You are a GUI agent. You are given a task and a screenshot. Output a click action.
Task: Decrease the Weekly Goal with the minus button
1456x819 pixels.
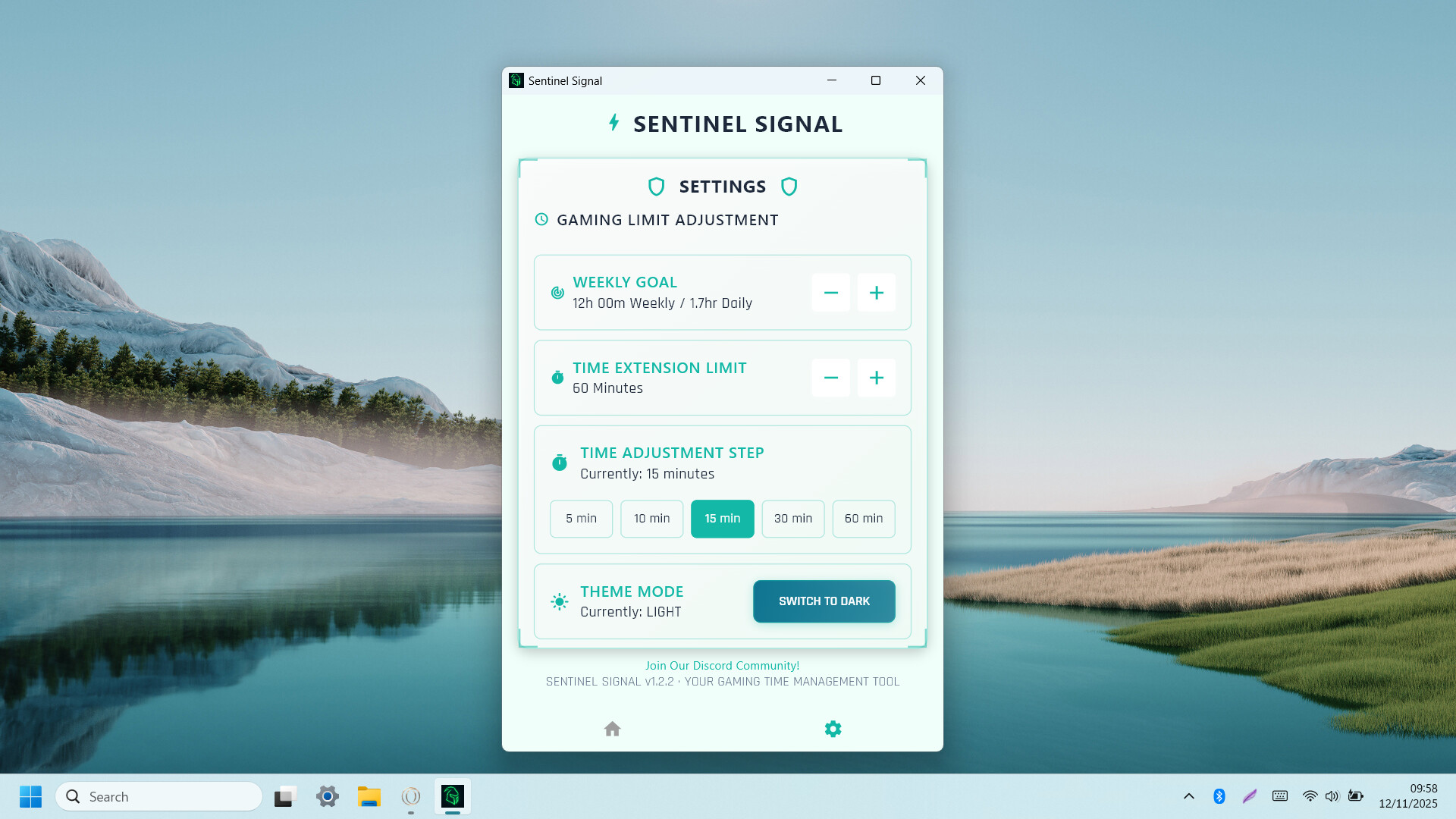(x=830, y=293)
